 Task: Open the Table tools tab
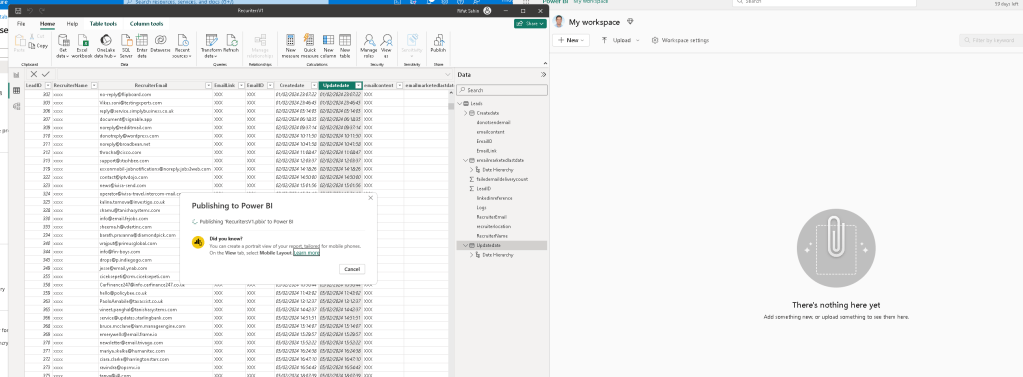(103, 23)
